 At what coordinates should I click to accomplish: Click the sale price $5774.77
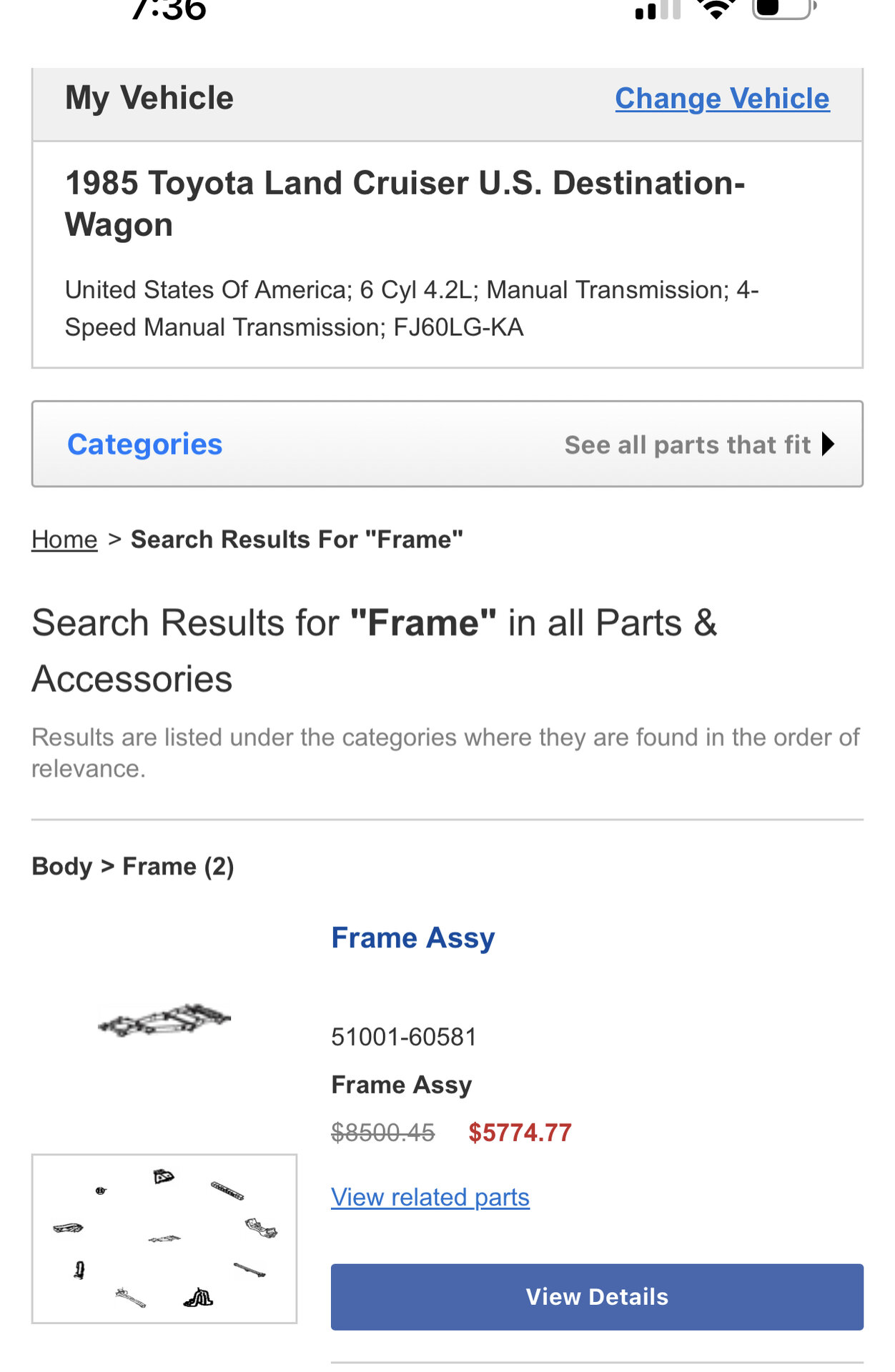tap(520, 1133)
